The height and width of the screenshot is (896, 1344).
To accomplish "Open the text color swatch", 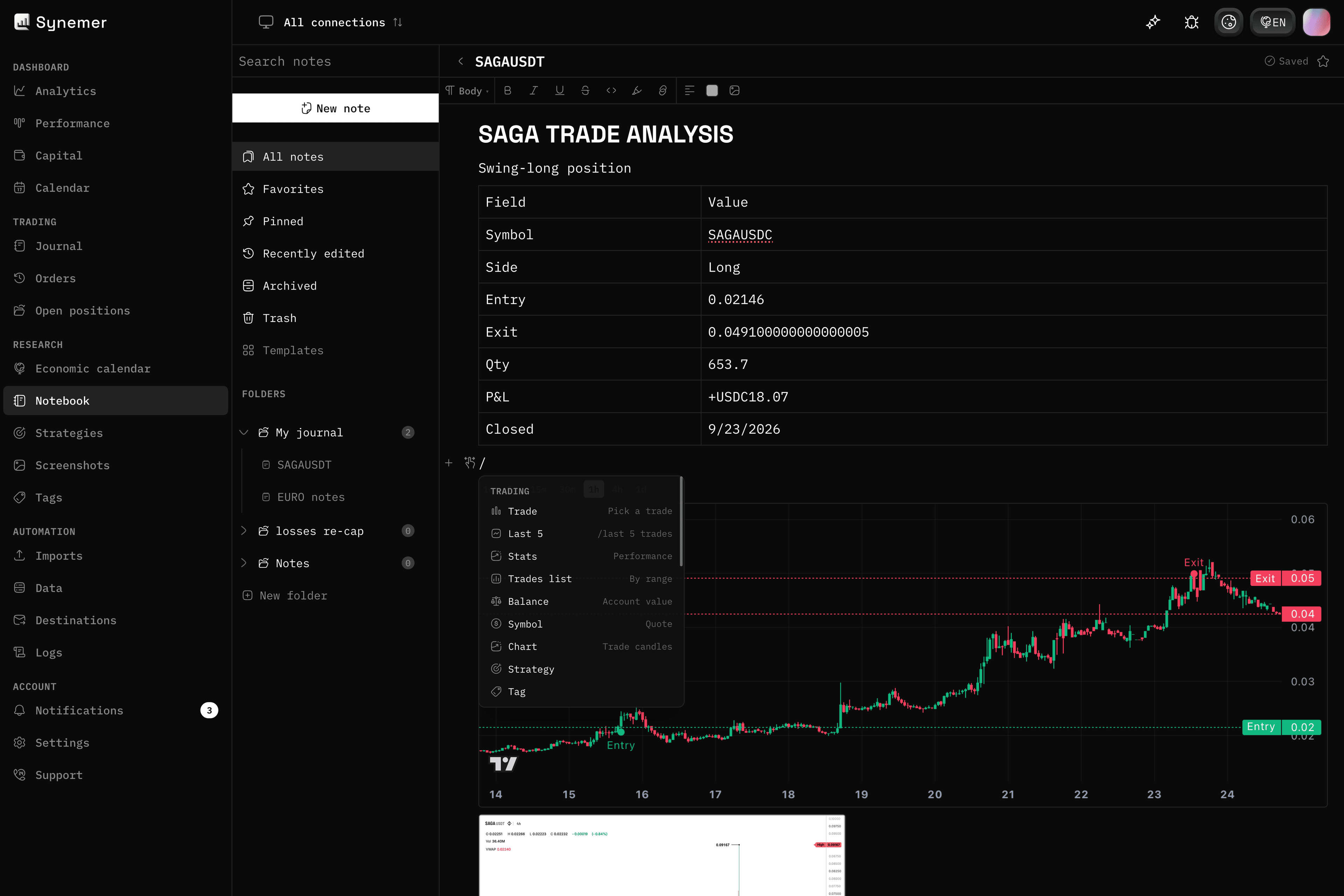I will tap(712, 90).
